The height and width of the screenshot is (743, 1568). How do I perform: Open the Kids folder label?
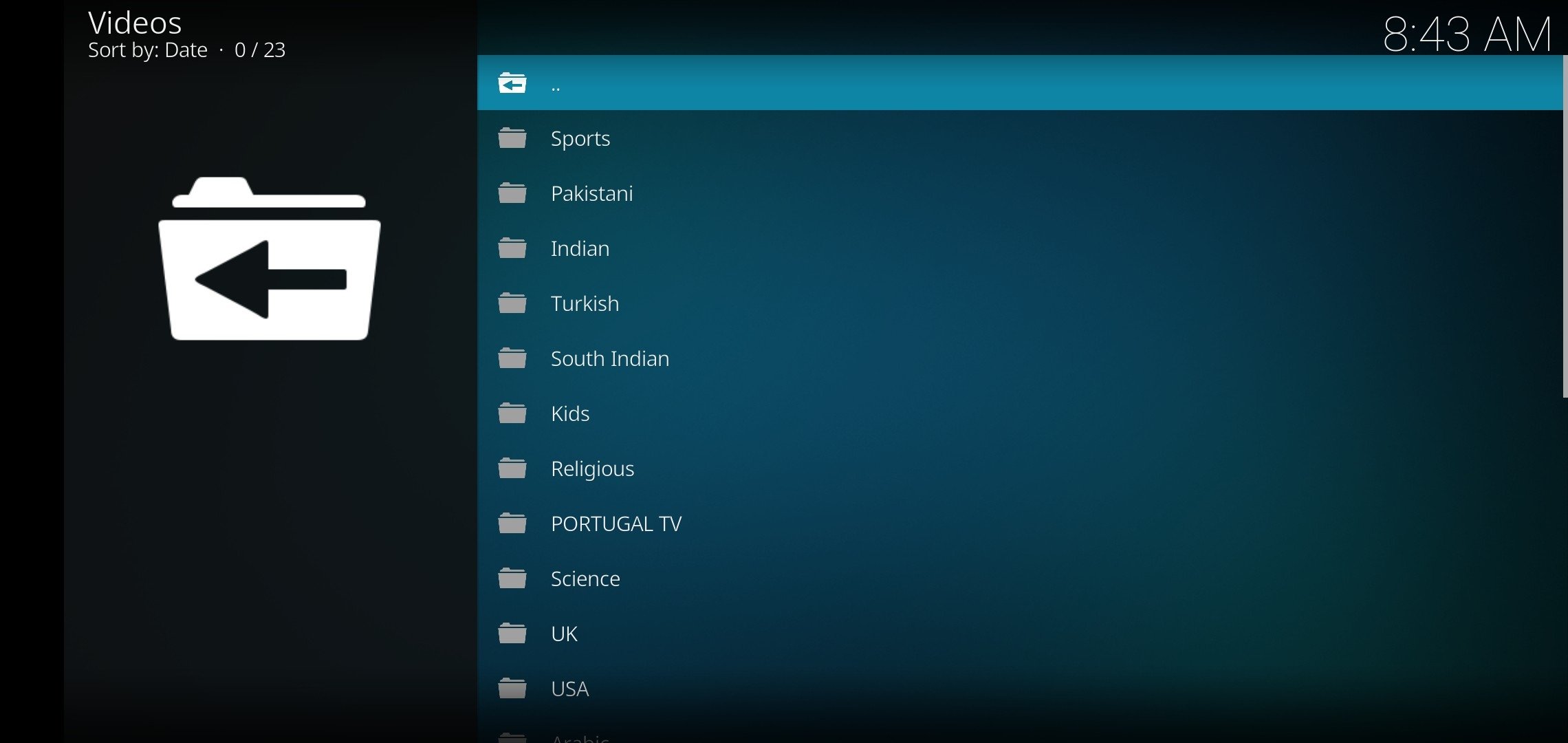click(x=570, y=413)
